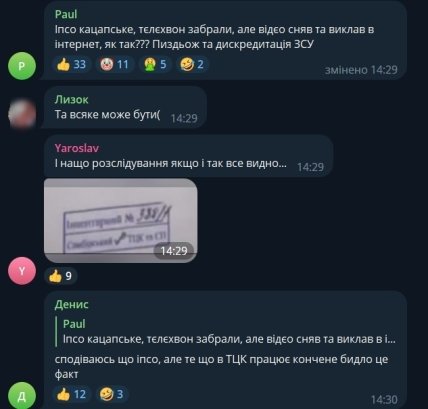428x409 pixels.
Task: Click the thumbs-up reaction with 12 on Денис's message
Action: point(72,394)
